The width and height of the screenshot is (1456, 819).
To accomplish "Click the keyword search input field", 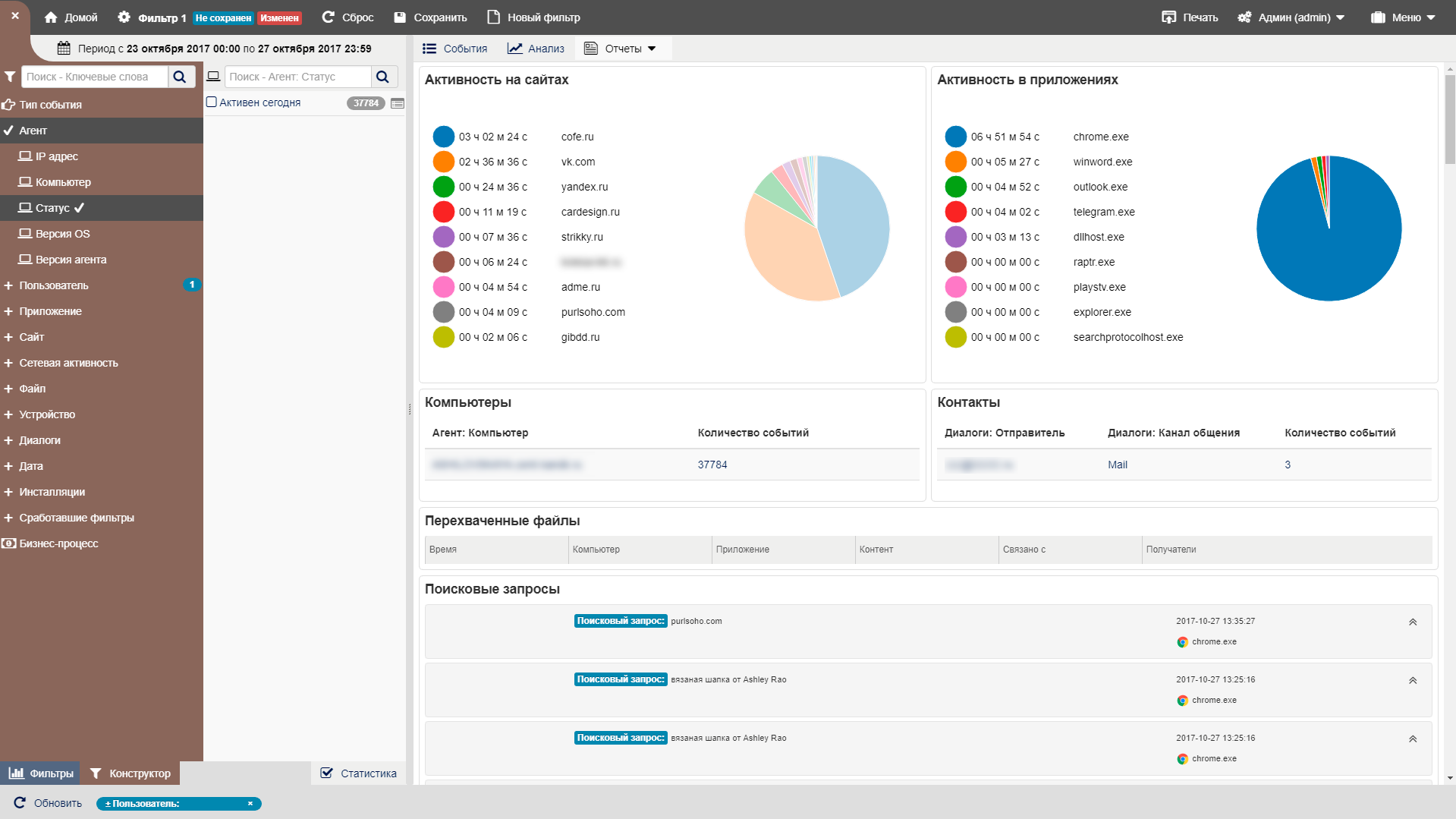I will (95, 77).
